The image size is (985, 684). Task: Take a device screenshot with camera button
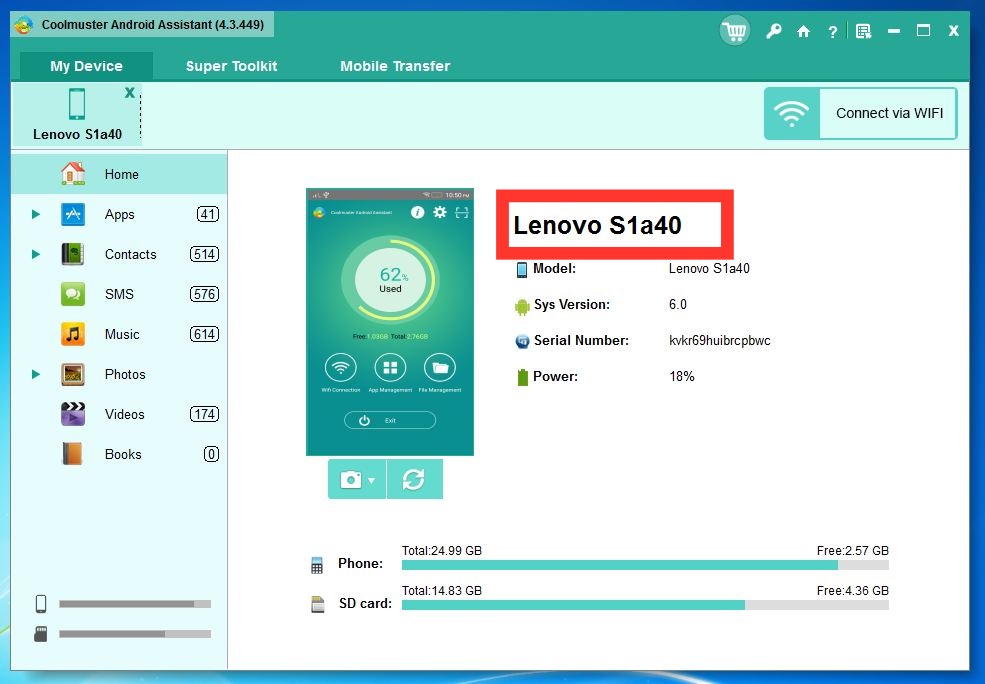[x=351, y=479]
